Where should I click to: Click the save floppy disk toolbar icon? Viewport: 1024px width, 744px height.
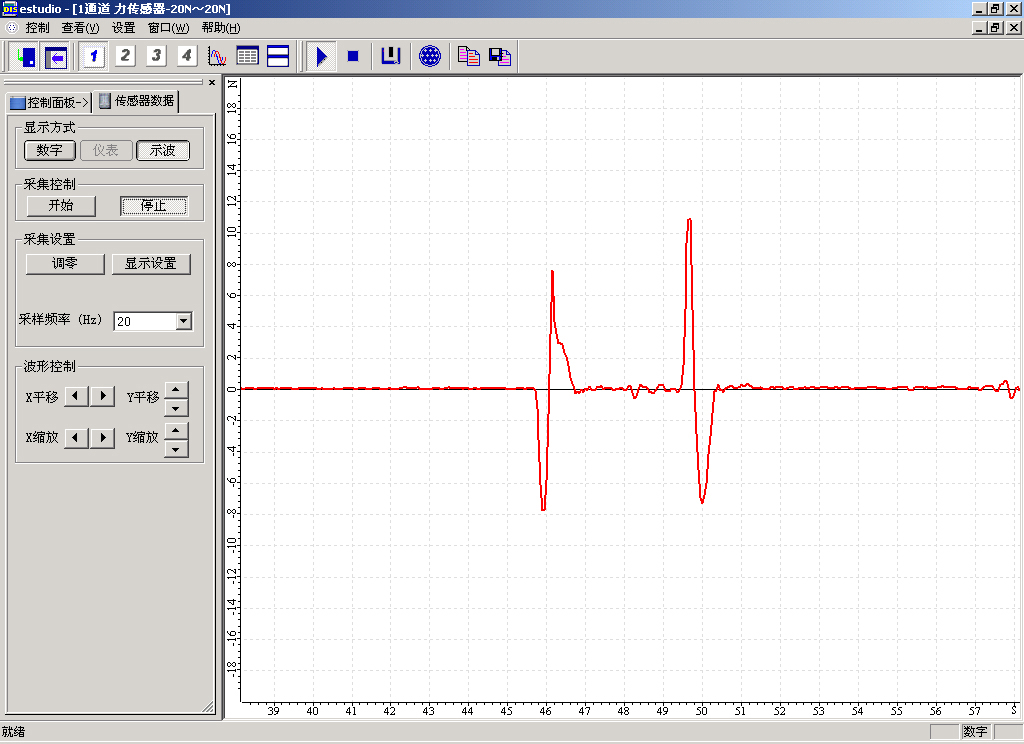click(x=500, y=56)
